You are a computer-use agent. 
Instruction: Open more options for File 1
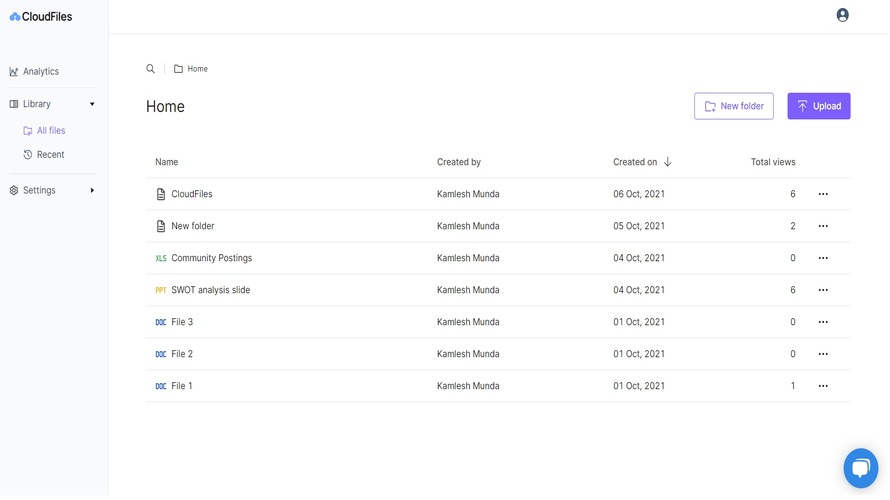823,386
